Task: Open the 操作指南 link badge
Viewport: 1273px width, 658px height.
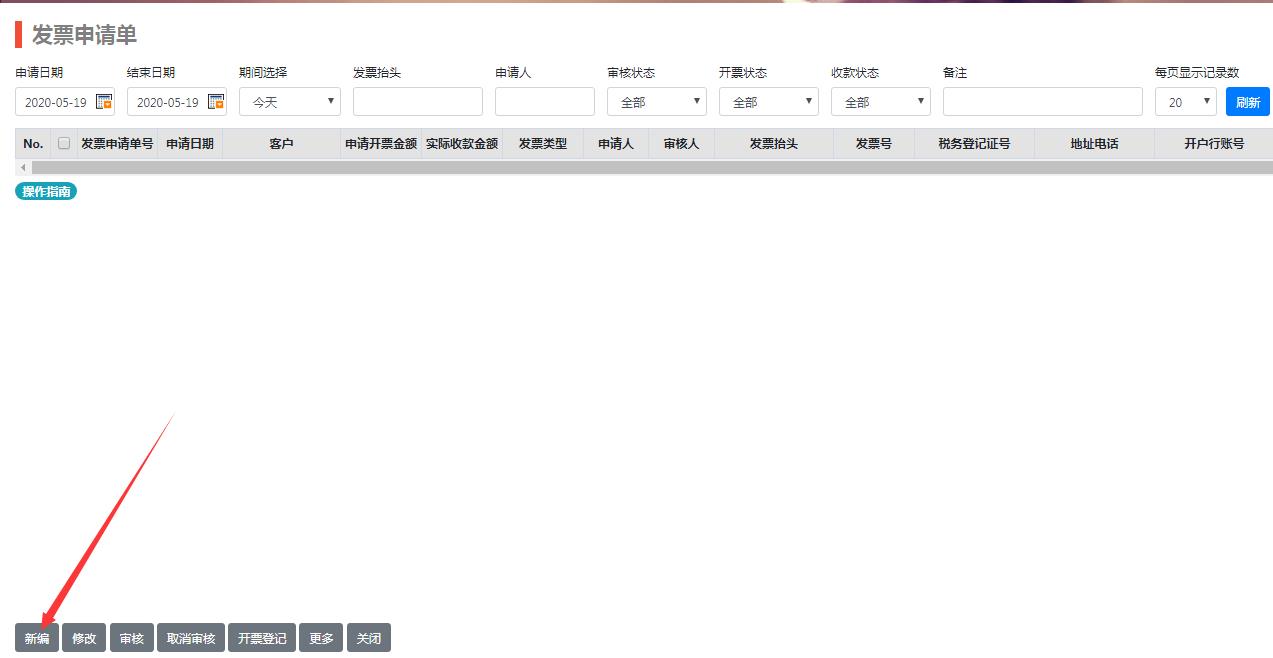Action: (46, 191)
